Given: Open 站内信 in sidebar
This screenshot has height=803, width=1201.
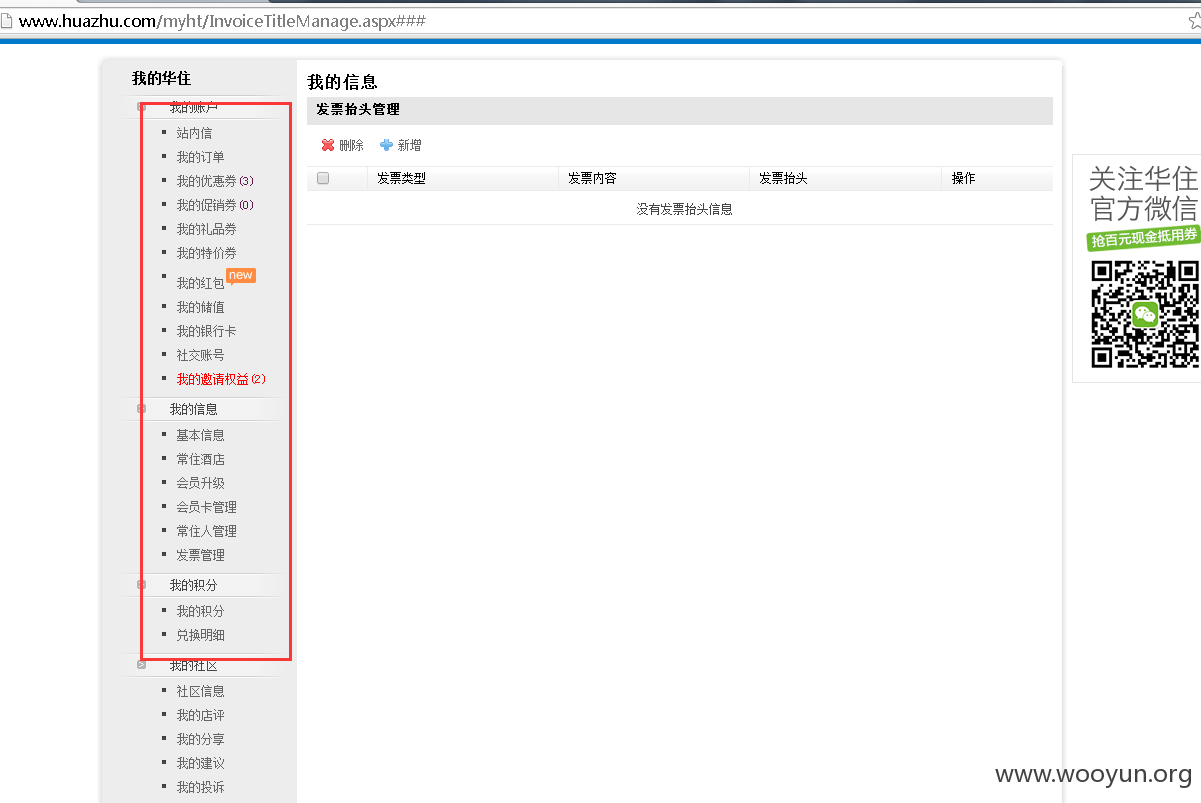Looking at the screenshot, I should click(194, 133).
